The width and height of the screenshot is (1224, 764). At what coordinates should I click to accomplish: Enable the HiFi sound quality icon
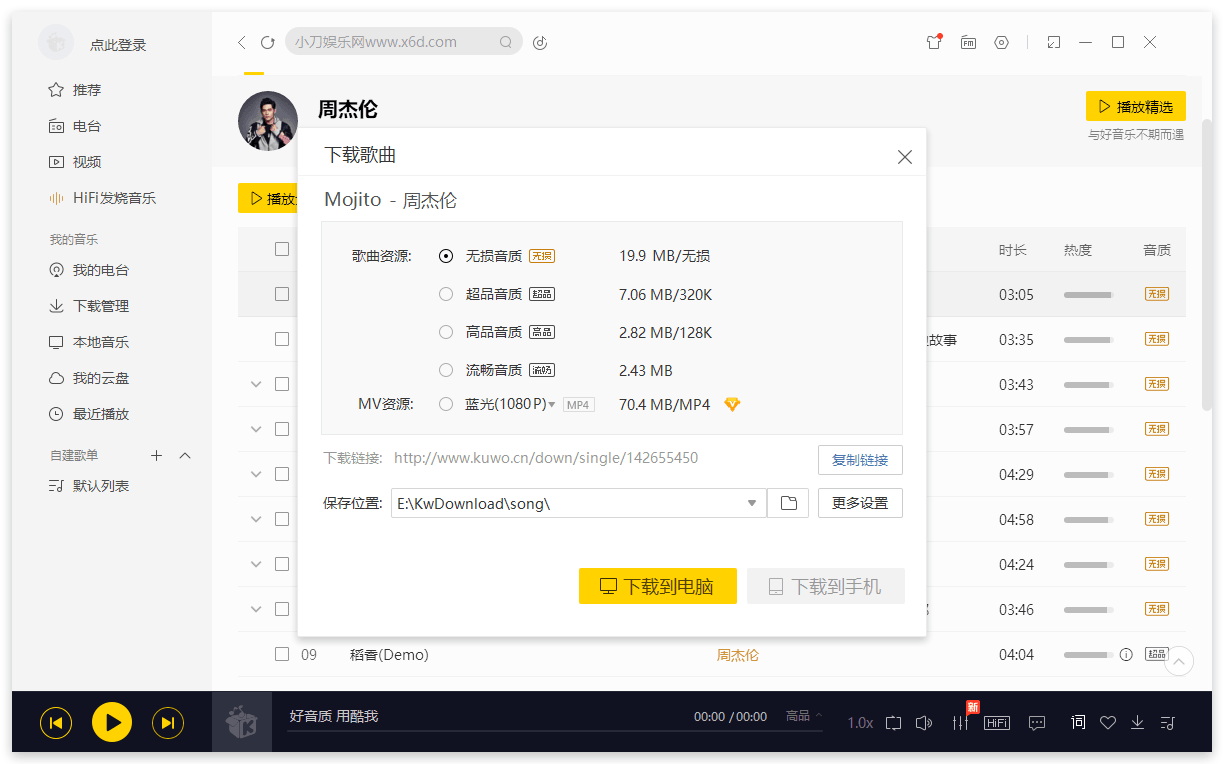[x=996, y=722]
